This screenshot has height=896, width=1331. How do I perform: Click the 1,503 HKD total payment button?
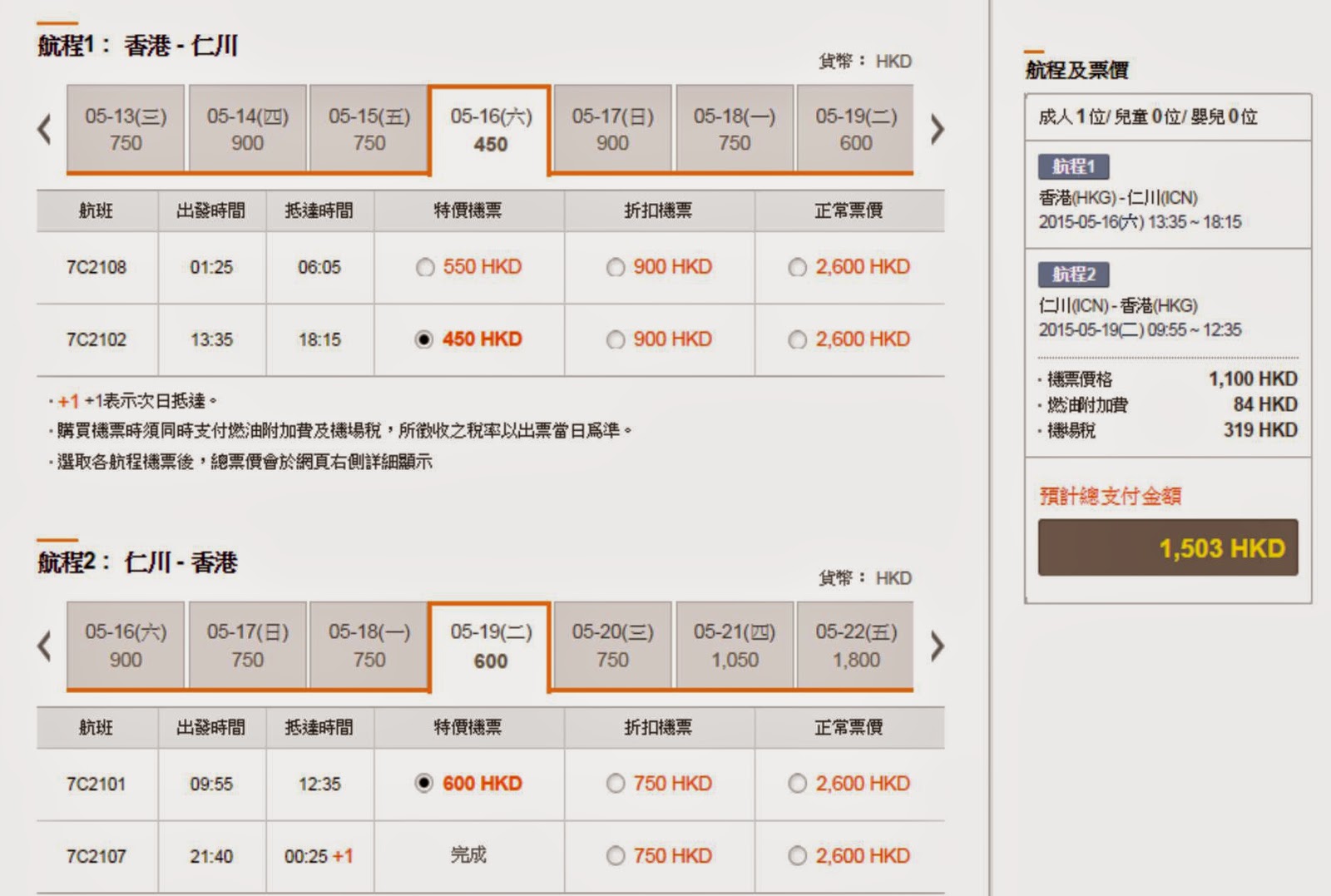tap(1167, 547)
